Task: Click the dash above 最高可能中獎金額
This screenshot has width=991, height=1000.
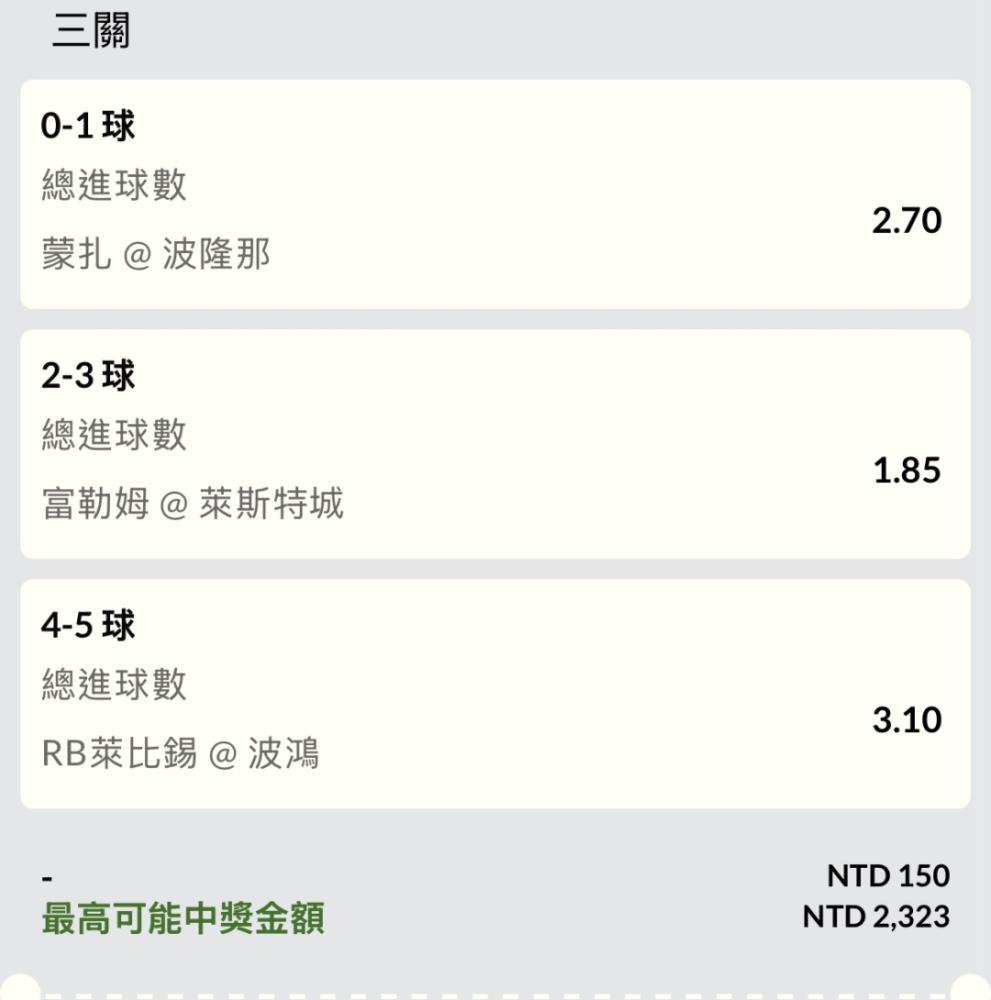Action: [x=47, y=880]
